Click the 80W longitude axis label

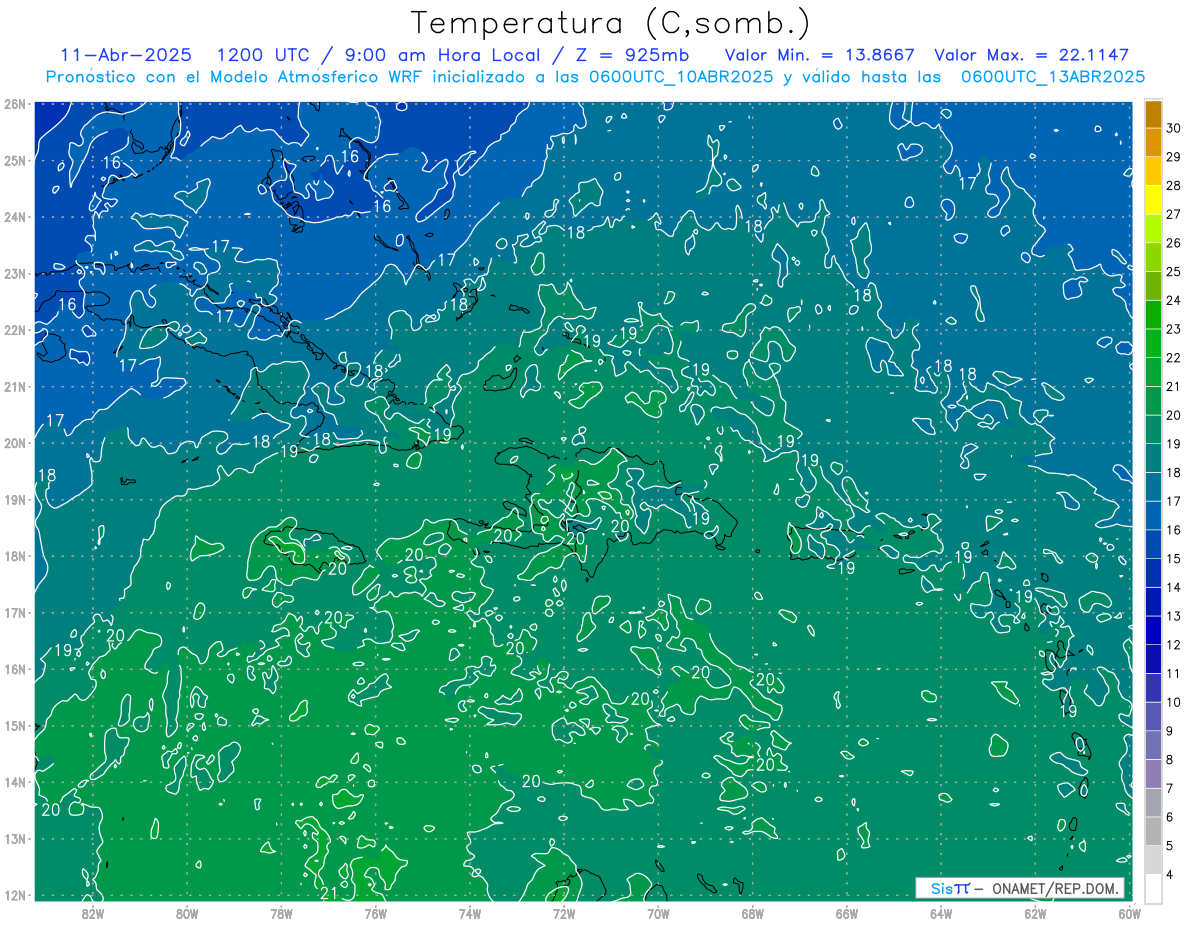point(187,913)
